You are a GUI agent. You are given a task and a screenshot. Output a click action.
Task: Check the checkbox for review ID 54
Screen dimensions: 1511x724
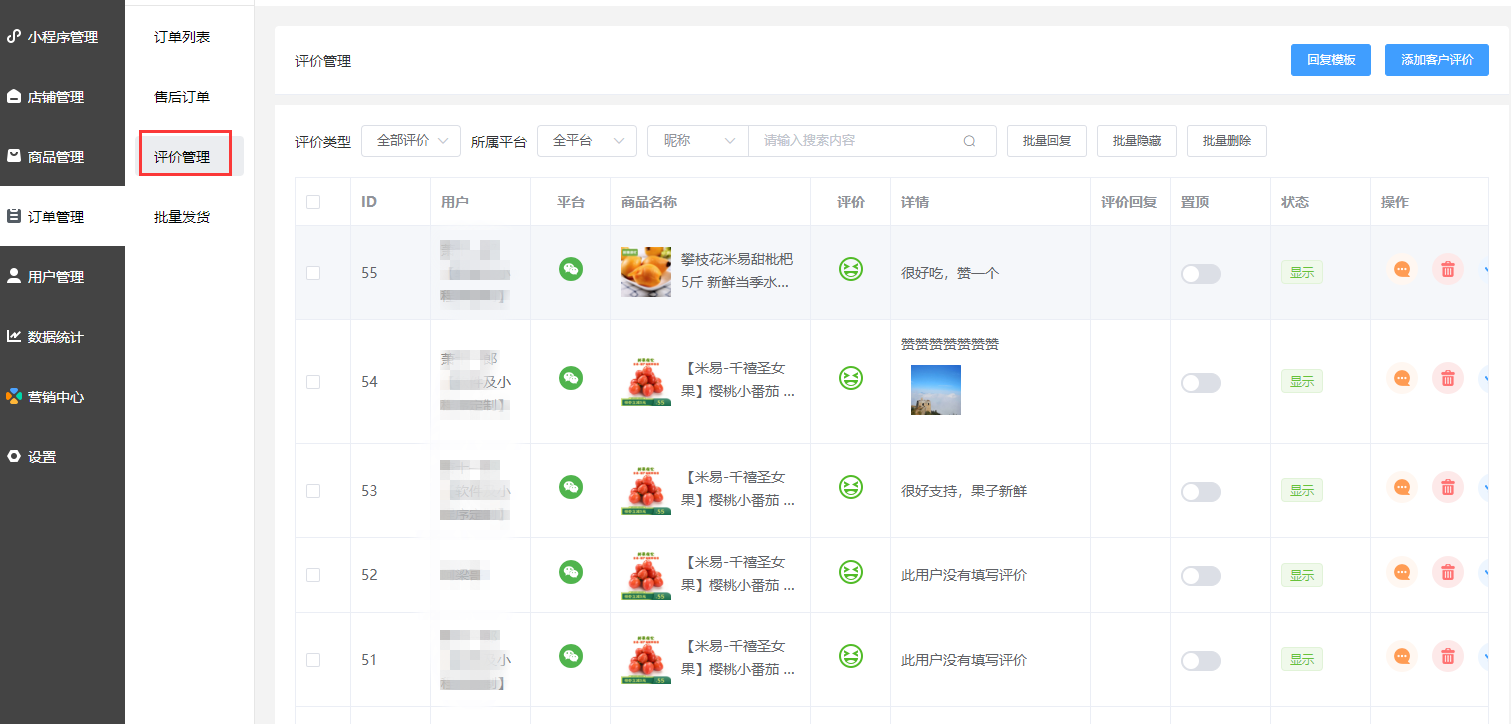pos(313,382)
